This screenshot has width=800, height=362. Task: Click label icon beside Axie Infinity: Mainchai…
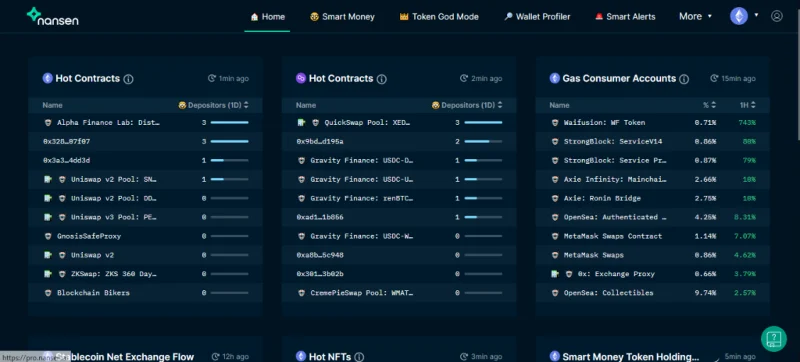tap(555, 179)
